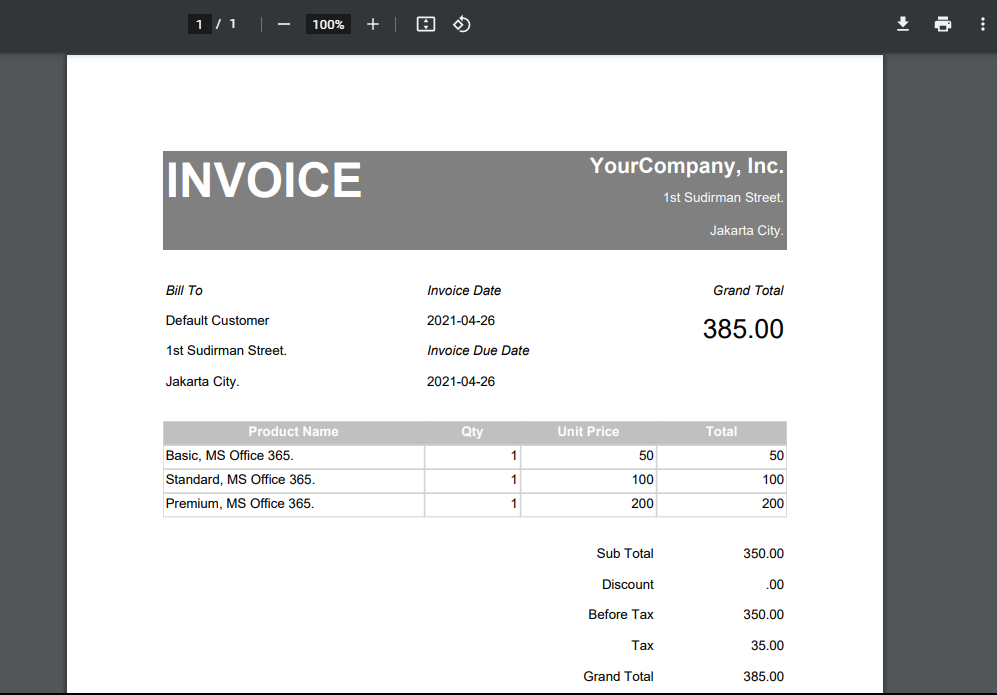Image resolution: width=997 pixels, height=695 pixels.
Task: Click the italic Grand Total label
Action: [x=748, y=291]
